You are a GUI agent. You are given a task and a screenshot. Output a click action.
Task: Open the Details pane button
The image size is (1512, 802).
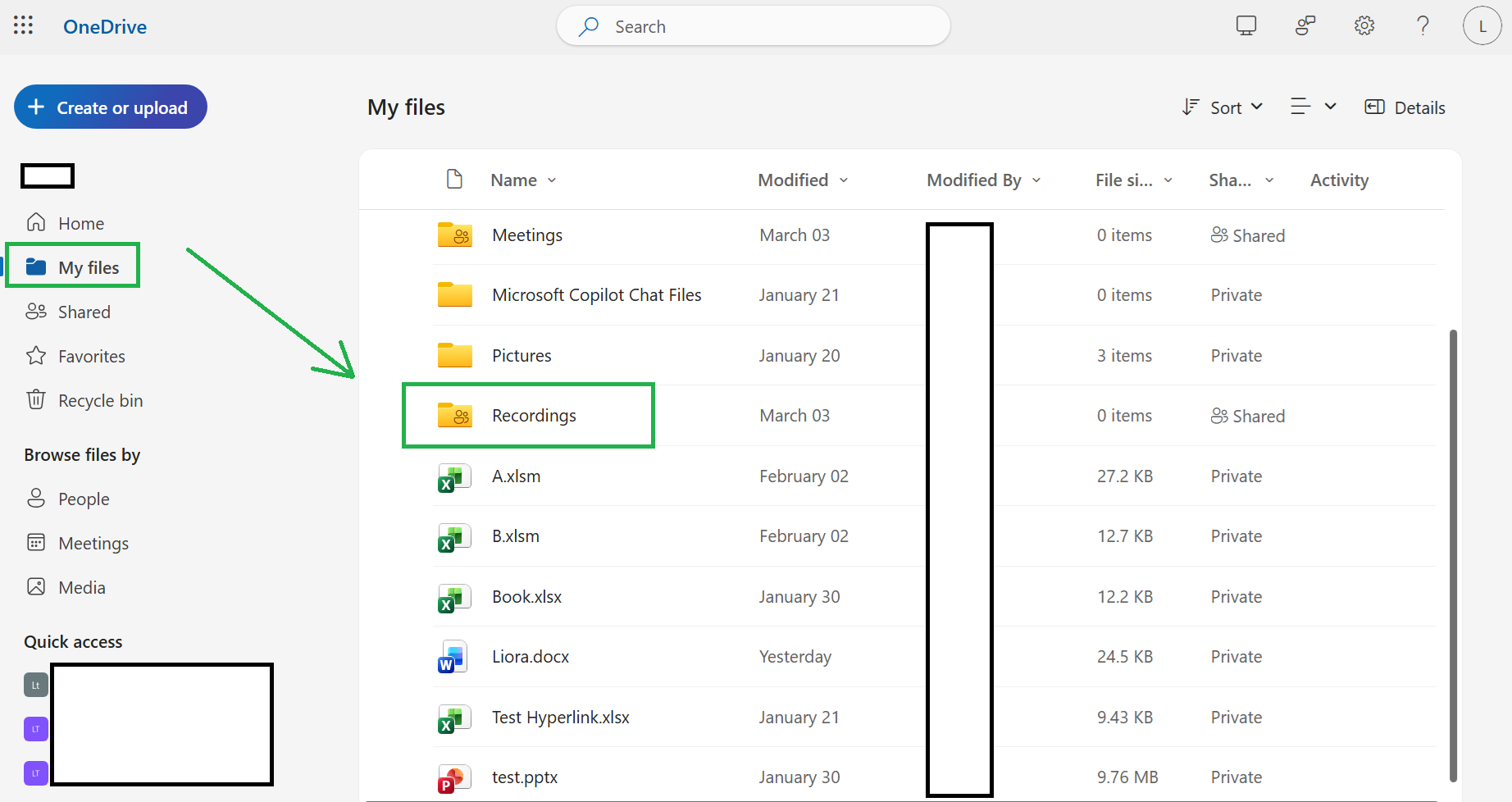[1405, 107]
